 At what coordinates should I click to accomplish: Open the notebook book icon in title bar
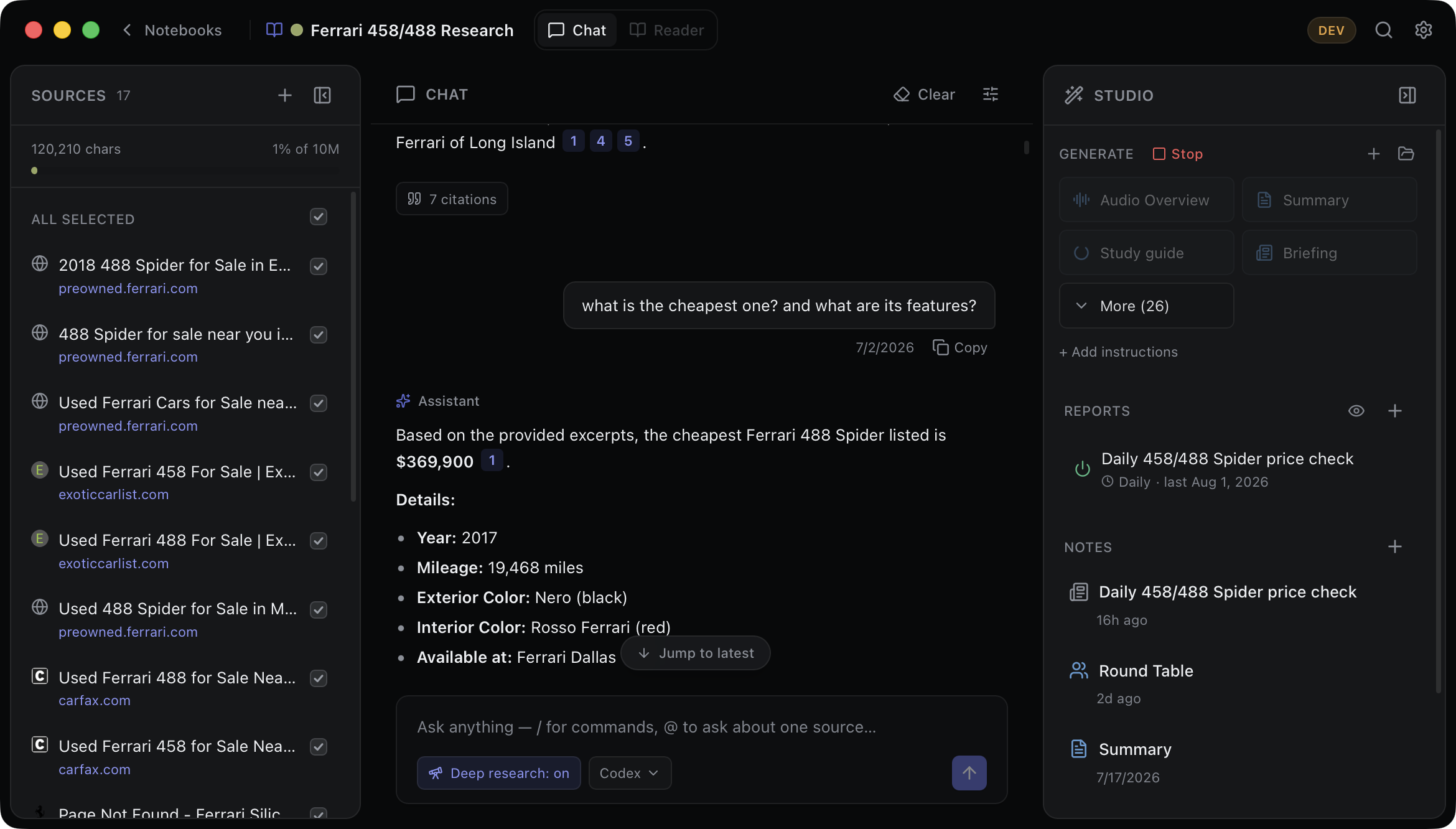point(274,30)
